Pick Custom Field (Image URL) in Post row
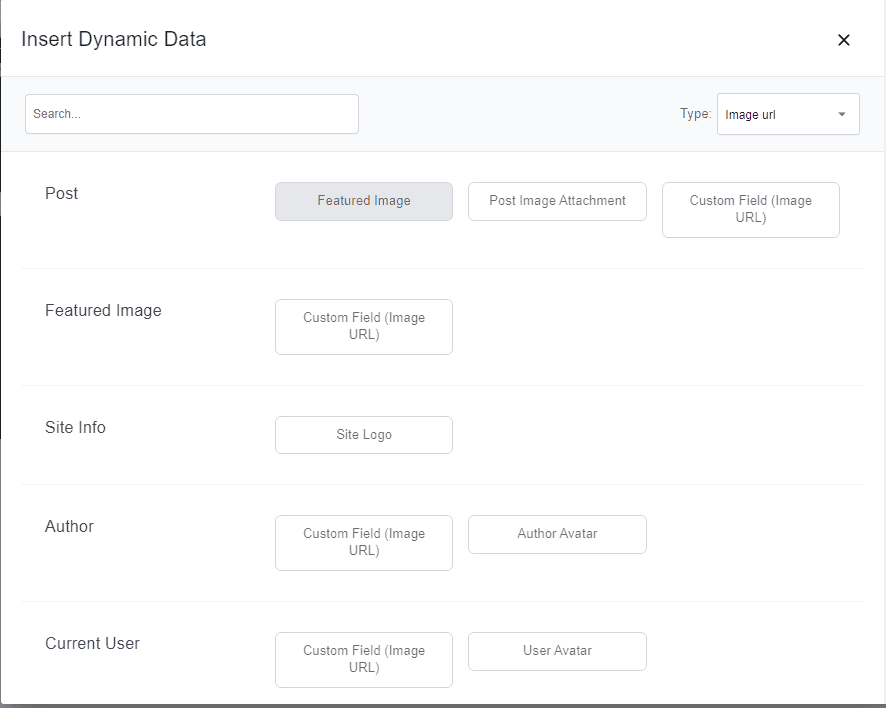The image size is (886, 708). coord(751,210)
